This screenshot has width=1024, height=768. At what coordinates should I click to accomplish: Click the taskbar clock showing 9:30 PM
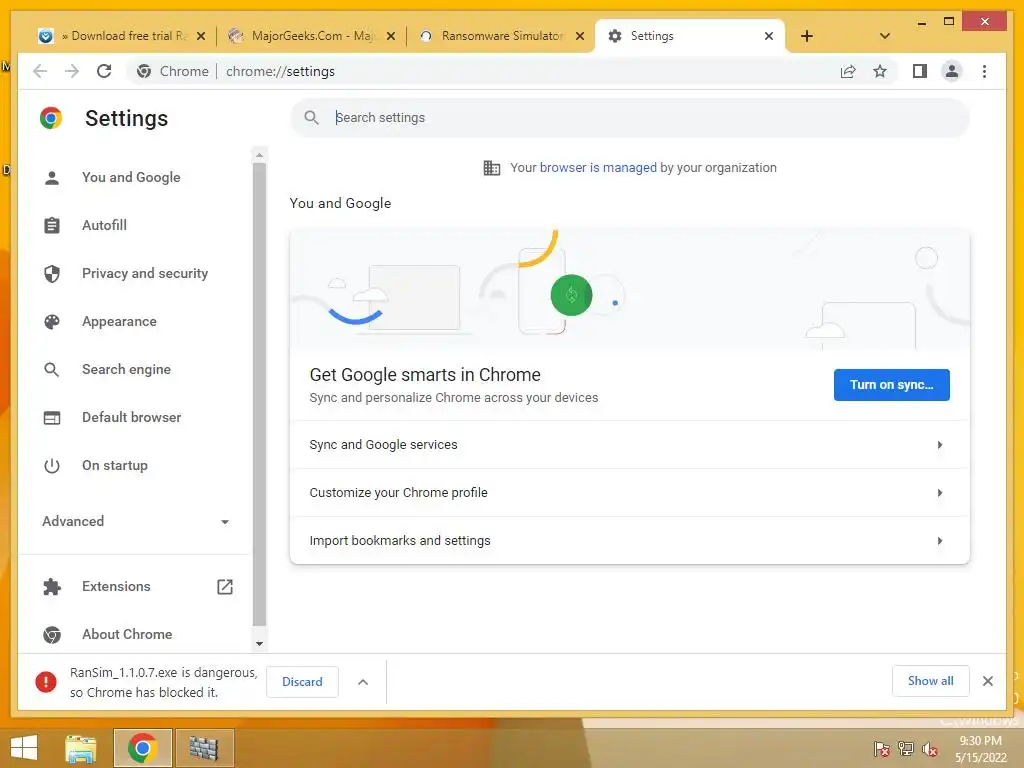point(980,749)
